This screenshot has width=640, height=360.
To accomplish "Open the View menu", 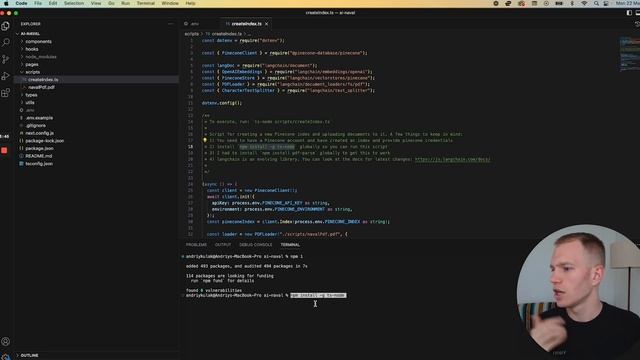I will pyautogui.click(x=96, y=3).
